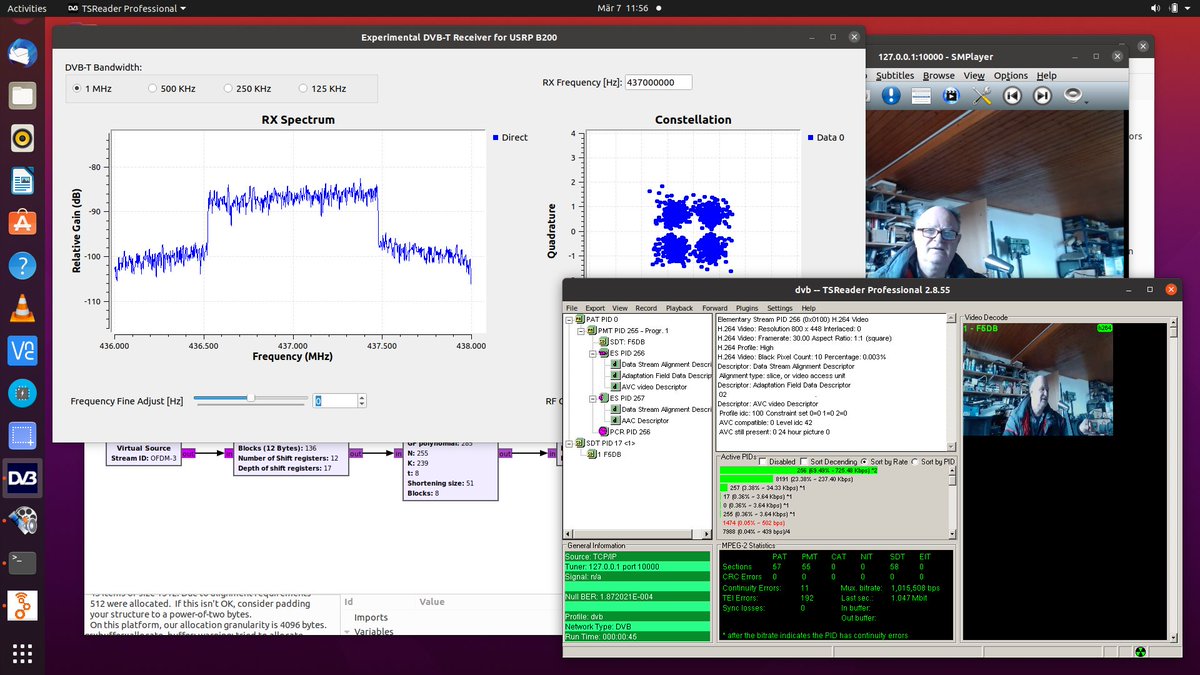Open TSReader File menu
The width and height of the screenshot is (1200, 675).
point(572,308)
